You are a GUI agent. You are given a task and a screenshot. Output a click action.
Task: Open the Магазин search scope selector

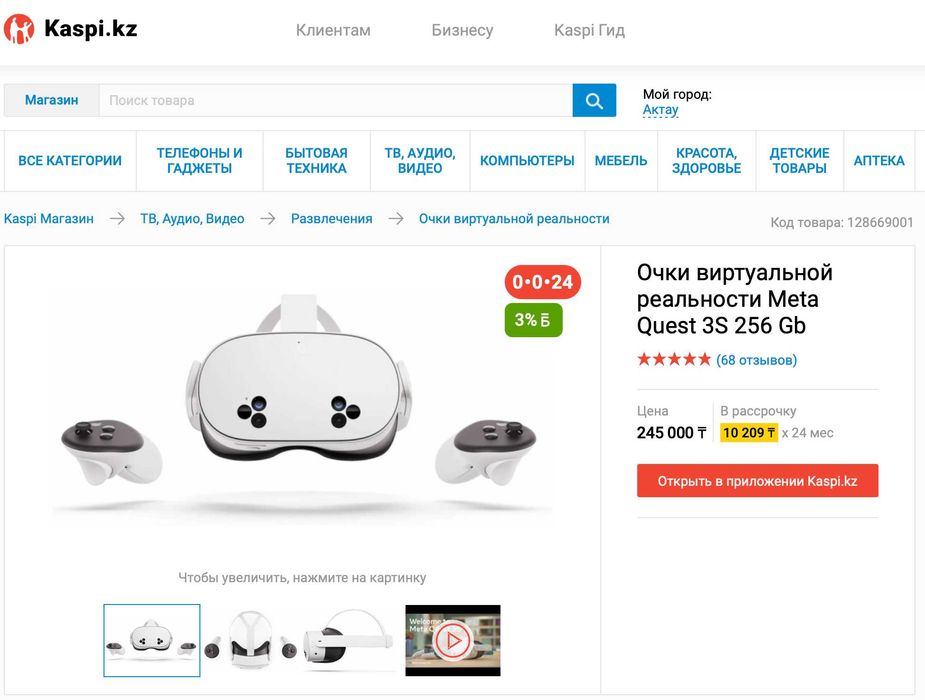click(x=51, y=100)
